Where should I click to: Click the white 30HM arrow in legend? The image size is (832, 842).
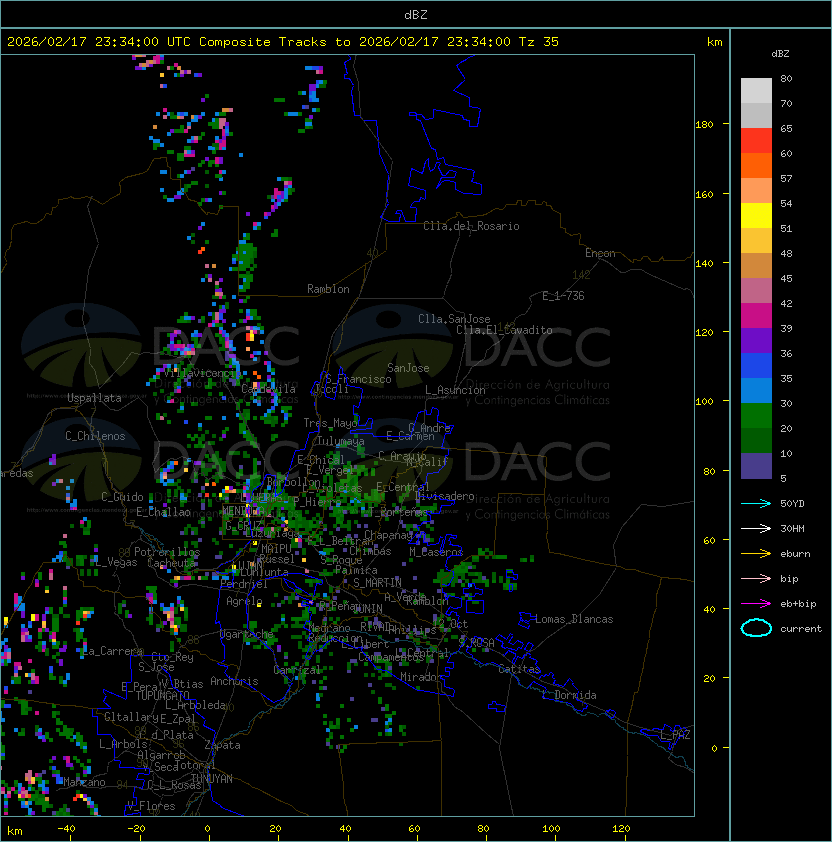(x=756, y=528)
